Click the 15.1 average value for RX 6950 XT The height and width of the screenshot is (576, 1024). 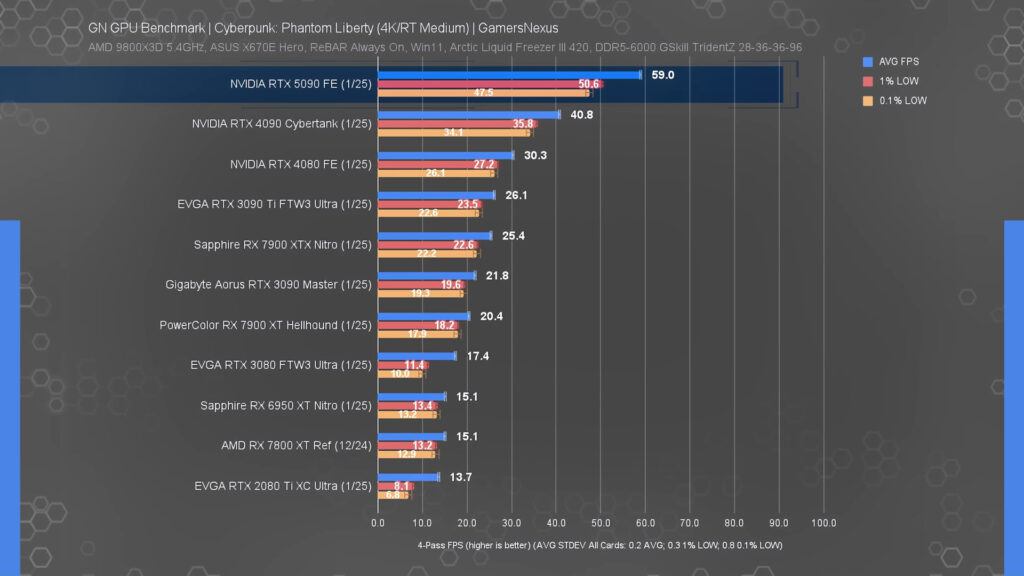click(467, 396)
